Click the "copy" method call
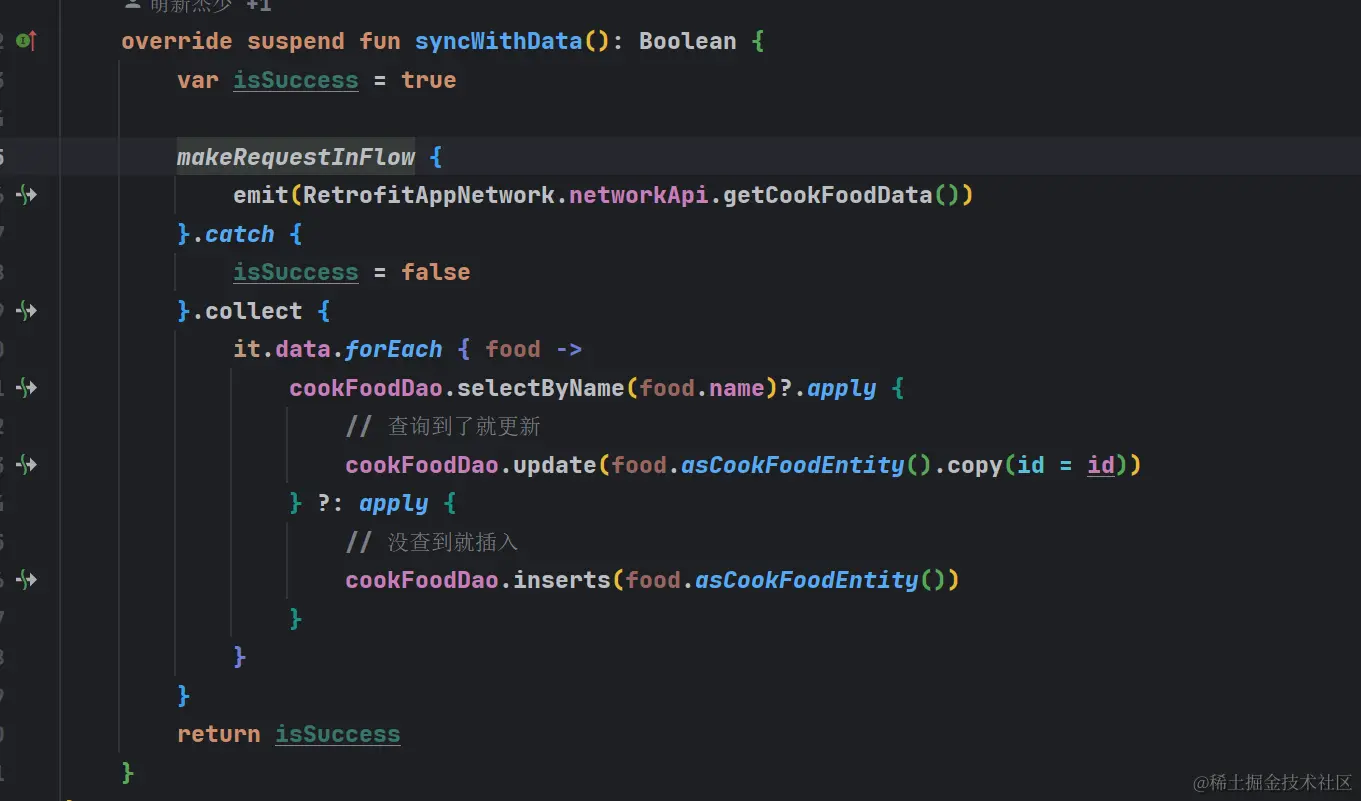 point(975,465)
